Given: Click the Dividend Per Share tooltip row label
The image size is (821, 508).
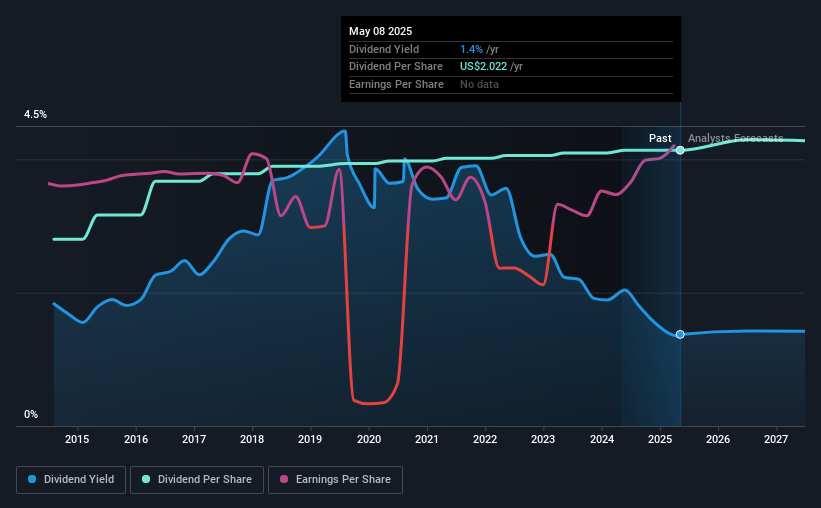Looking at the screenshot, I should point(396,67).
